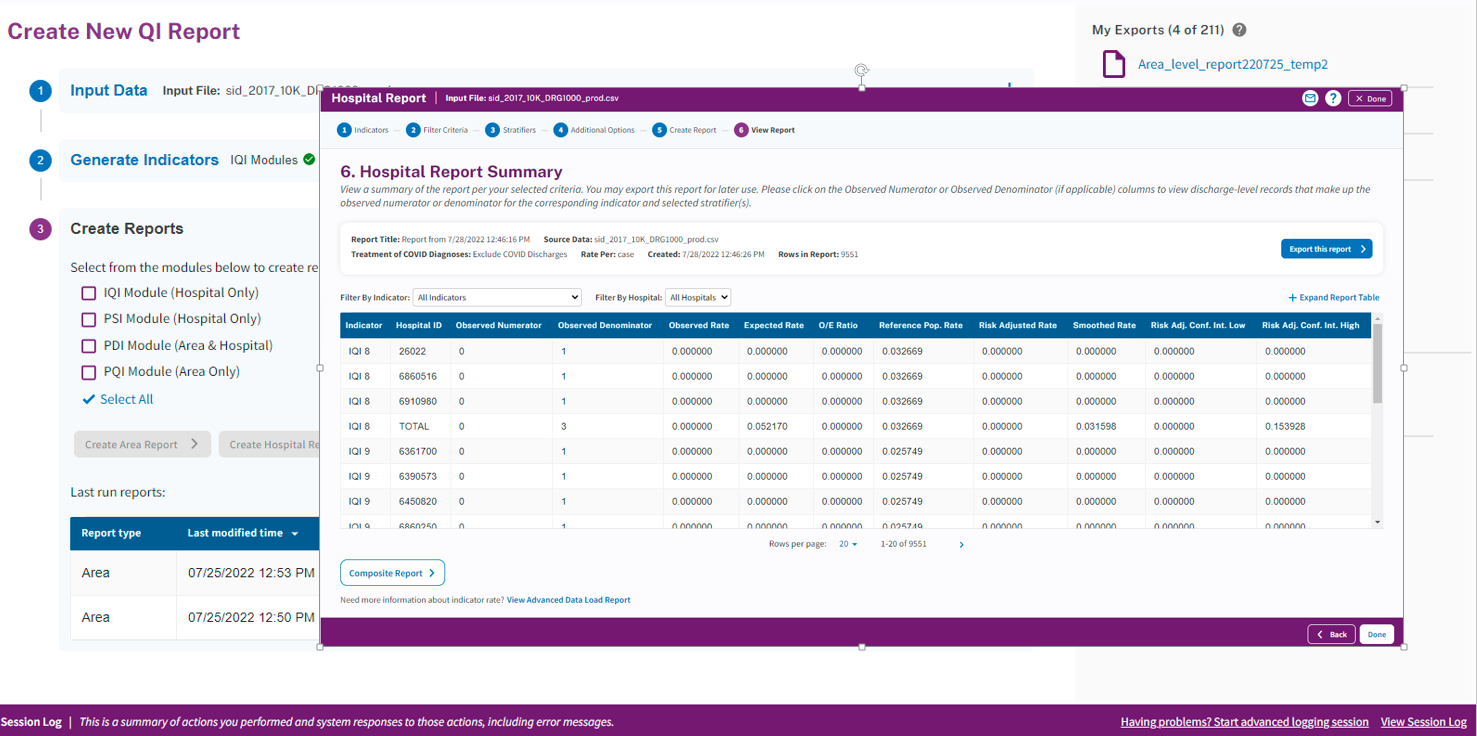Tick the PQI Module (Area Only) checkbox
Viewport: 1477px width, 736px height.
(89, 372)
